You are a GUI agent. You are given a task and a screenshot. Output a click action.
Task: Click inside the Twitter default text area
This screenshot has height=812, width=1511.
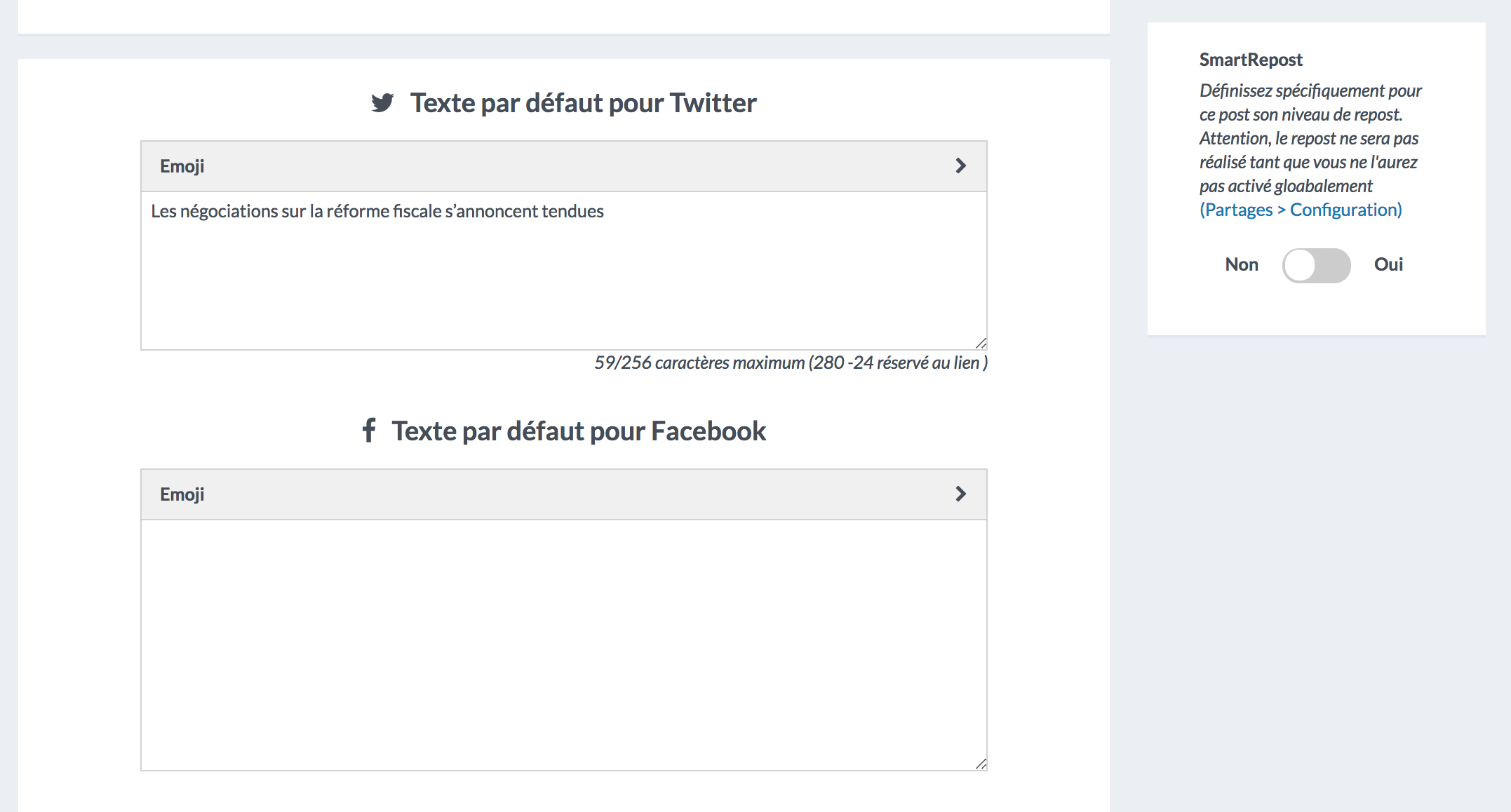coord(563,271)
